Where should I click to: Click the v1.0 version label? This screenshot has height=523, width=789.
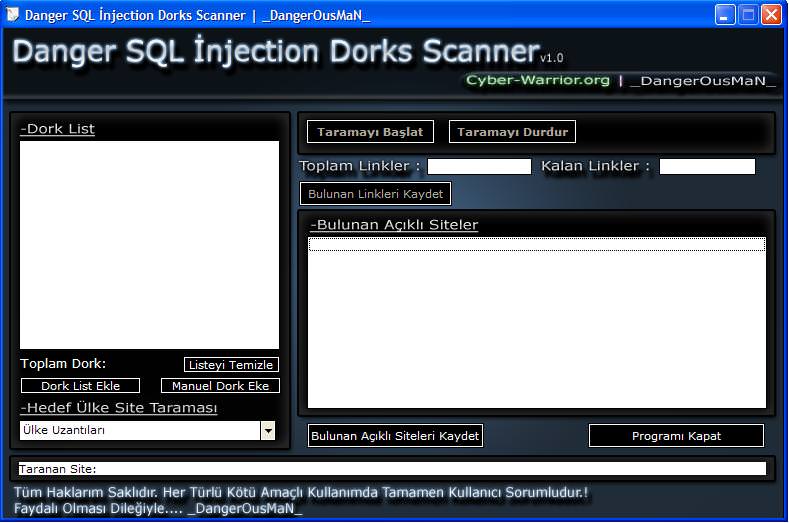(x=551, y=58)
